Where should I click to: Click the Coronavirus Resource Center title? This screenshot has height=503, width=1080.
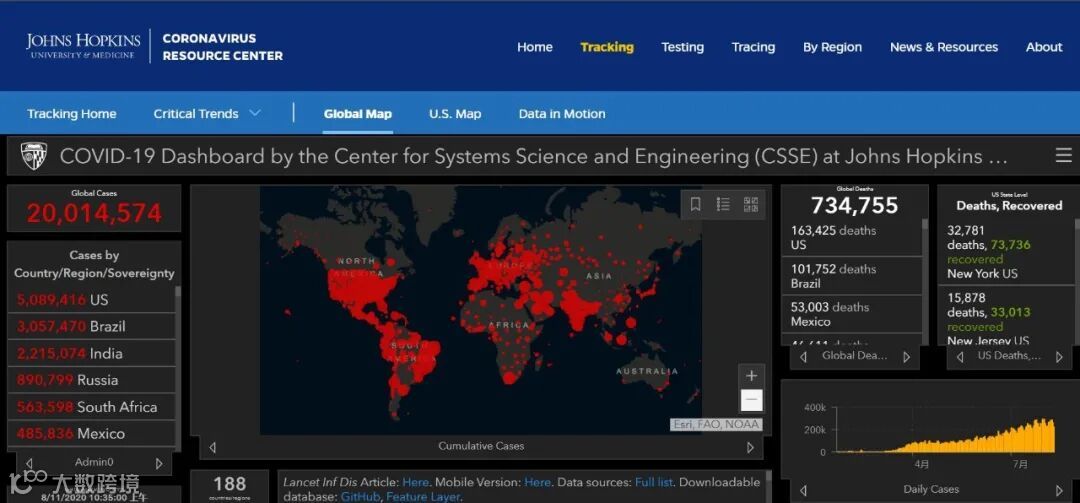(x=222, y=47)
